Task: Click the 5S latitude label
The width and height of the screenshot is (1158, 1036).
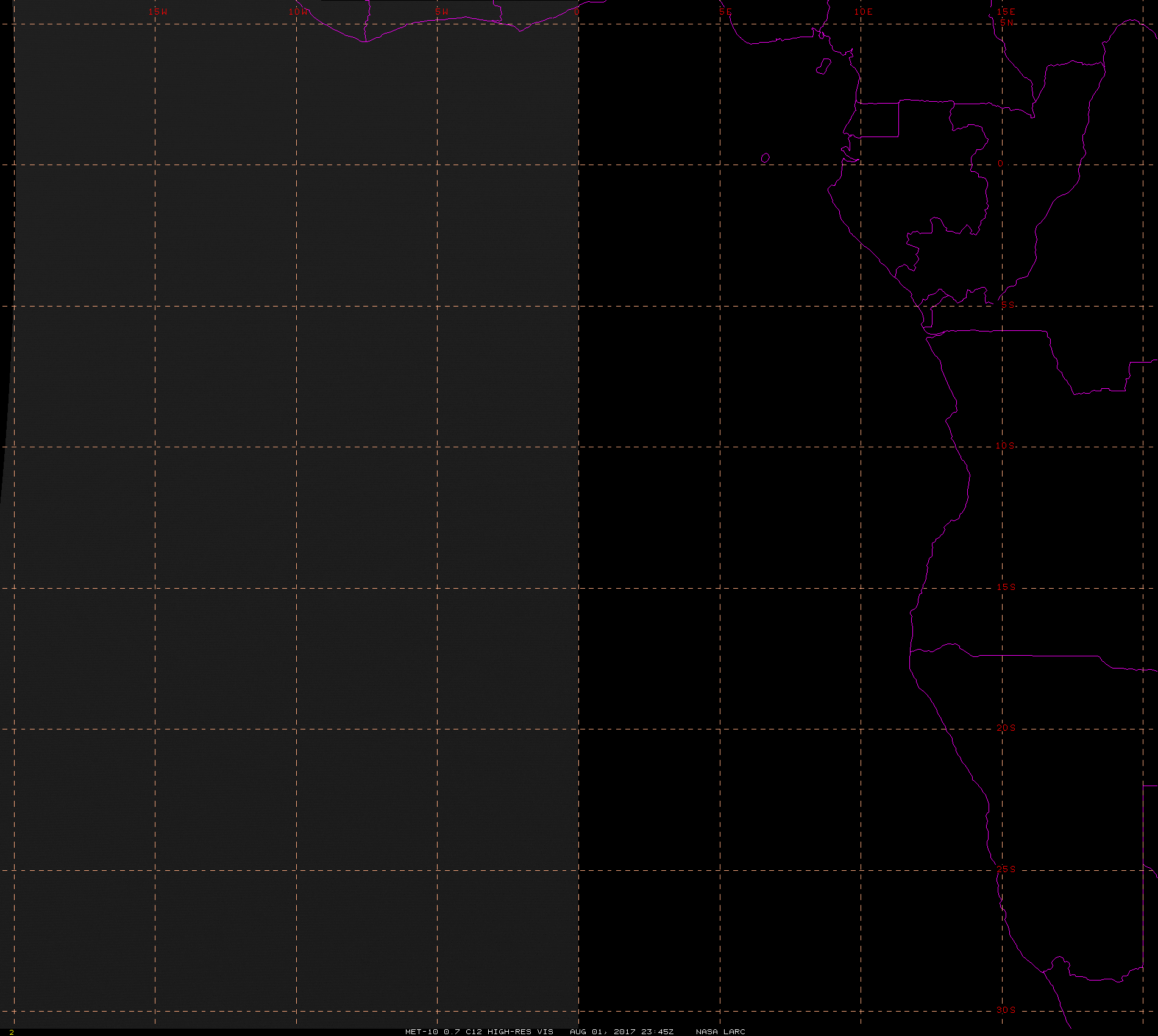Action: pyautogui.click(x=1008, y=305)
